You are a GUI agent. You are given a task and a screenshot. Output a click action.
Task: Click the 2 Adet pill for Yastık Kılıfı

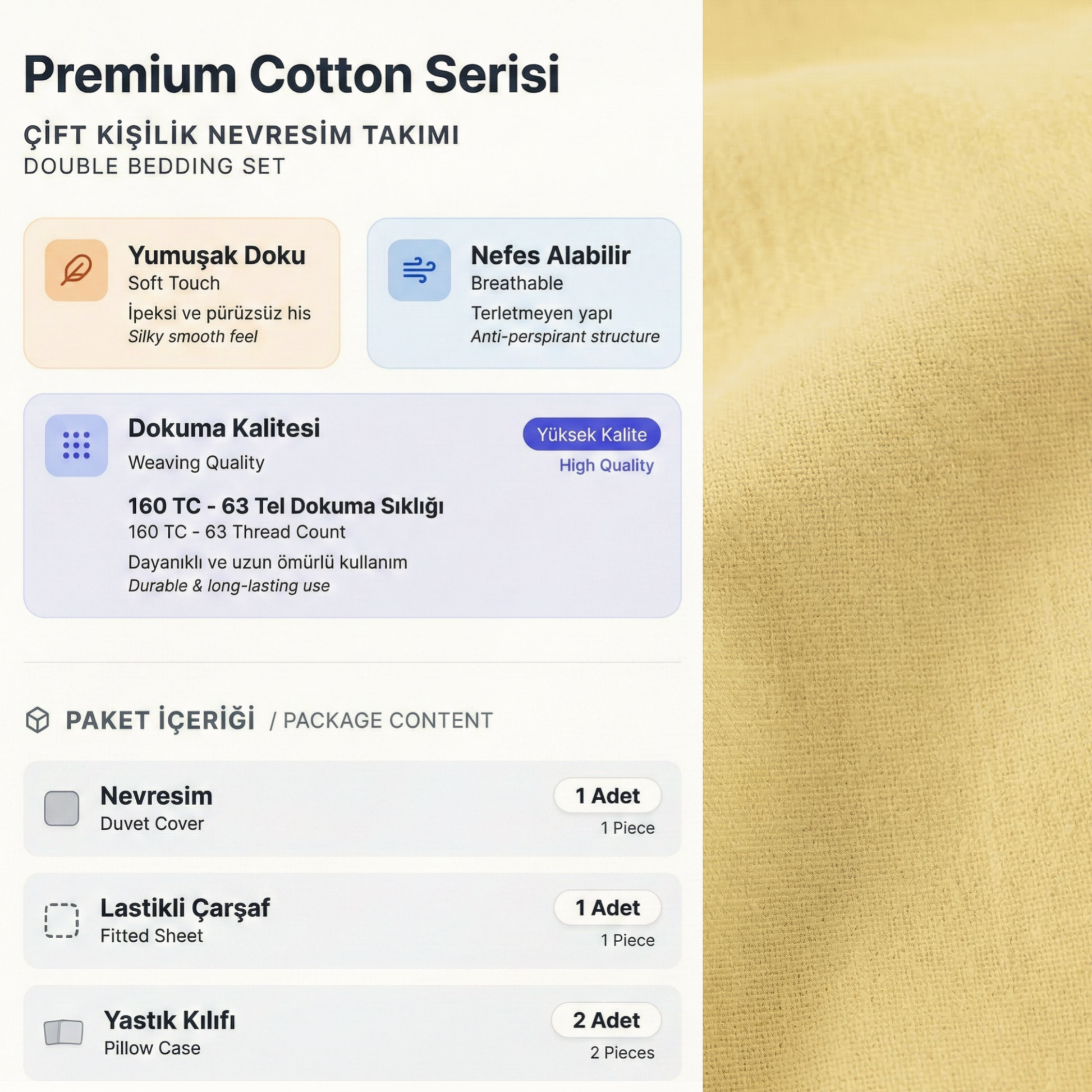606,1020
